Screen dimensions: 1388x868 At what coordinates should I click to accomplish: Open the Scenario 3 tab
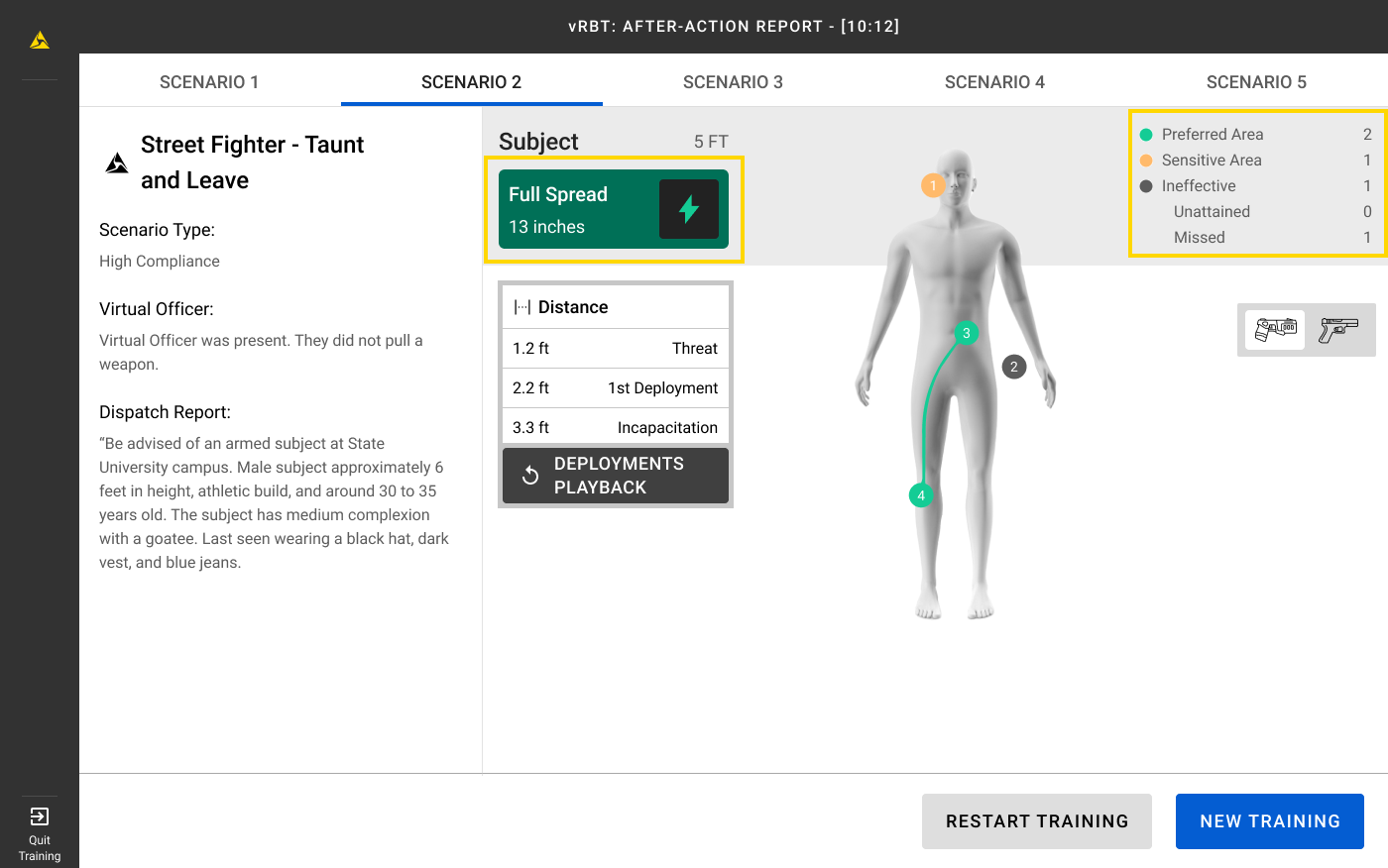point(733,82)
